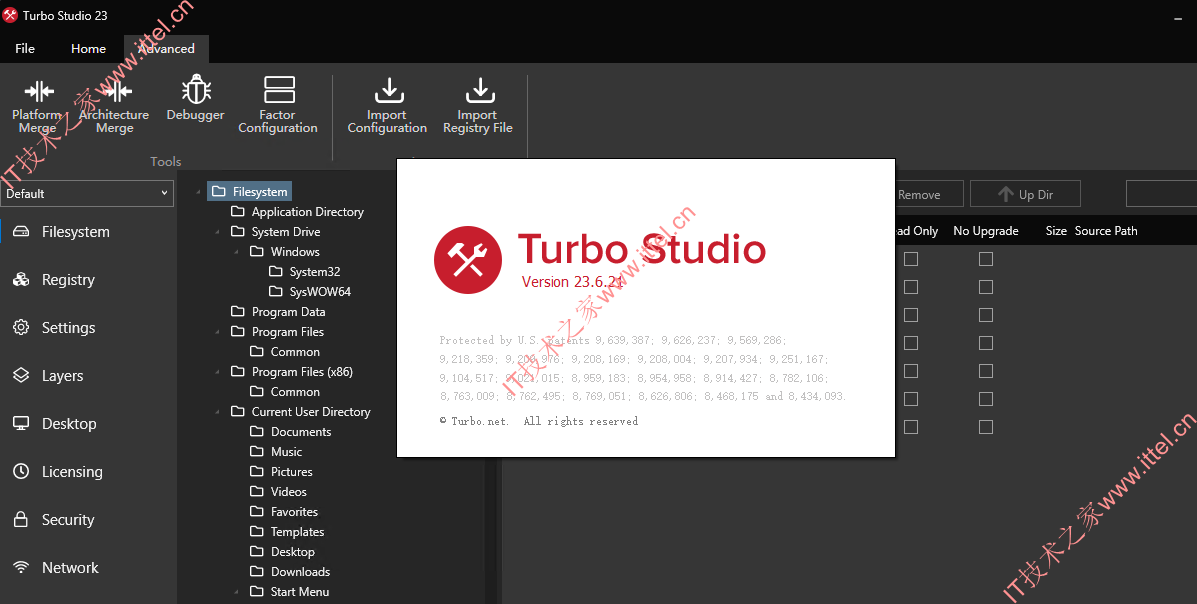Click the folder icon beside Downloads
This screenshot has height=604, width=1197.
[x=257, y=570]
